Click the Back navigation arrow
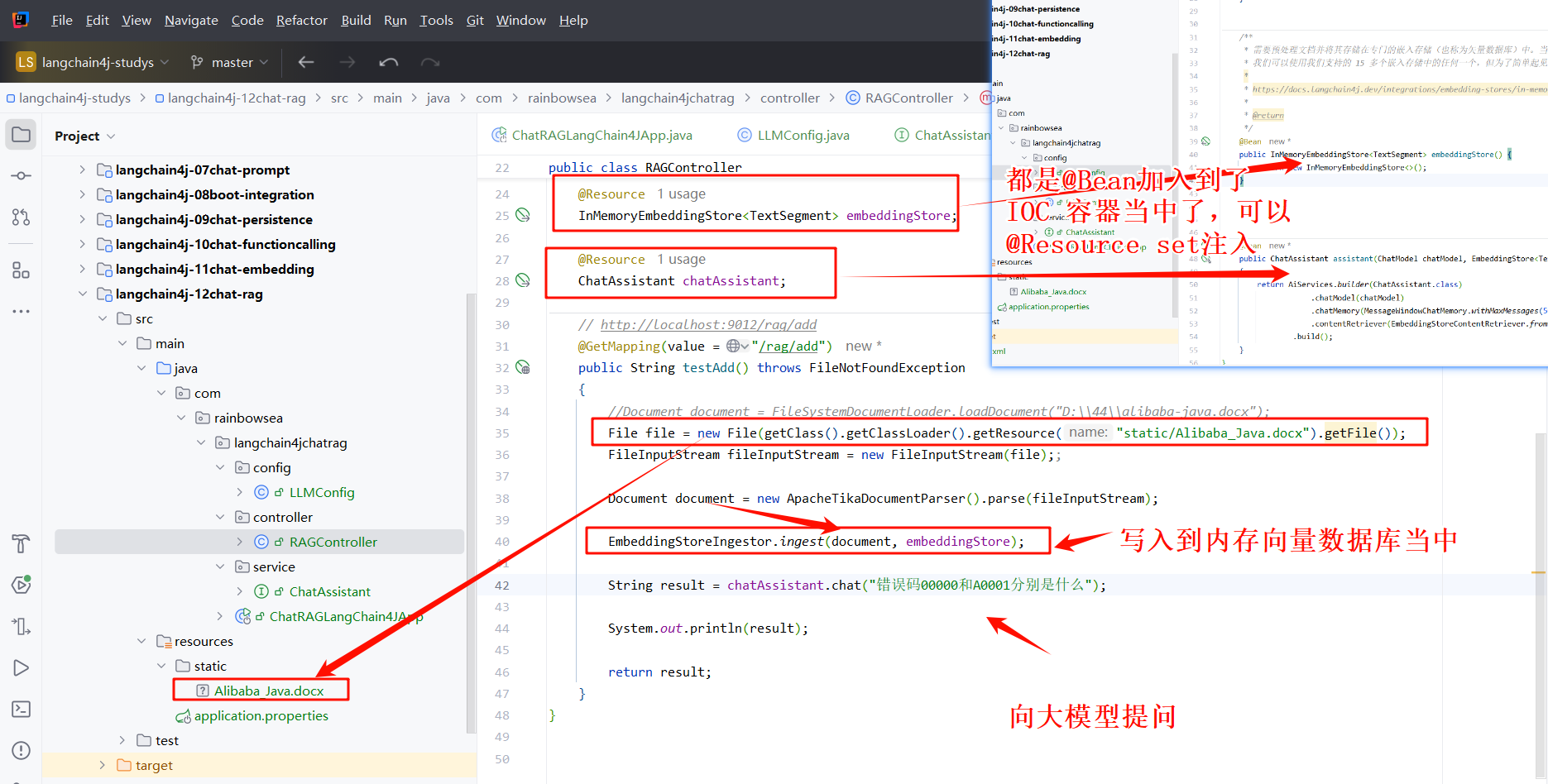1548x784 pixels. pos(306,62)
